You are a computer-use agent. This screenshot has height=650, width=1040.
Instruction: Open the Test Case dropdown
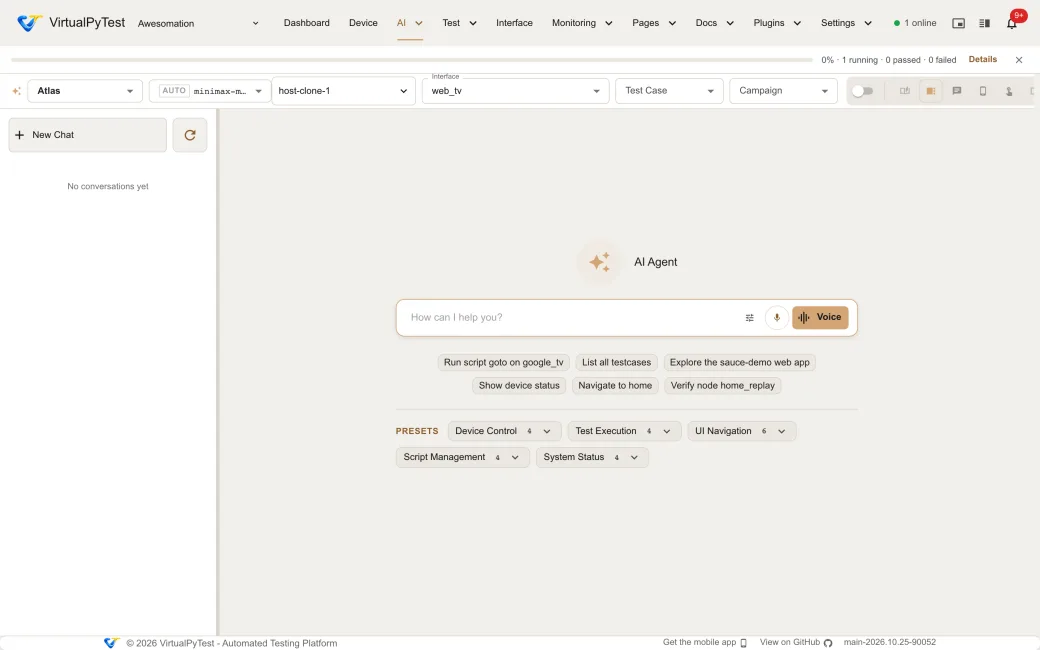point(669,91)
